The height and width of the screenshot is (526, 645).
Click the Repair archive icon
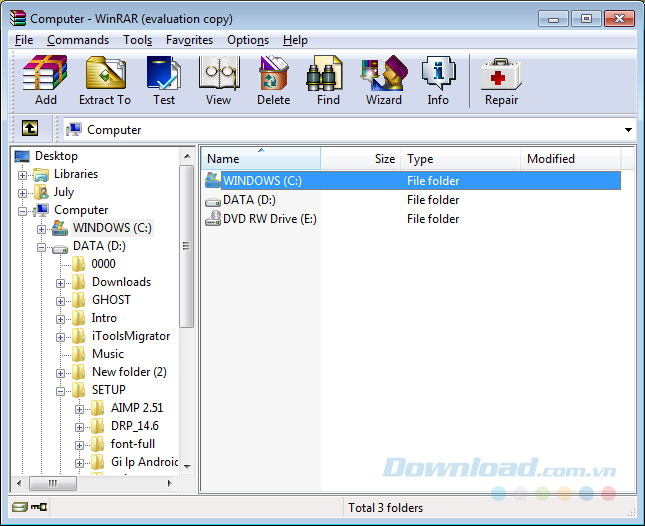click(501, 80)
